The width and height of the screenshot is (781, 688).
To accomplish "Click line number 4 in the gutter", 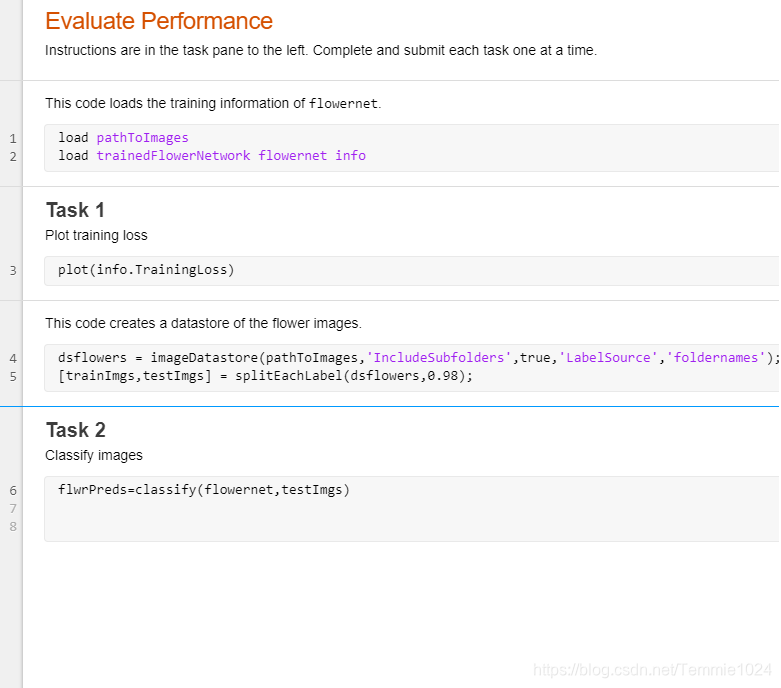I will coord(13,358).
